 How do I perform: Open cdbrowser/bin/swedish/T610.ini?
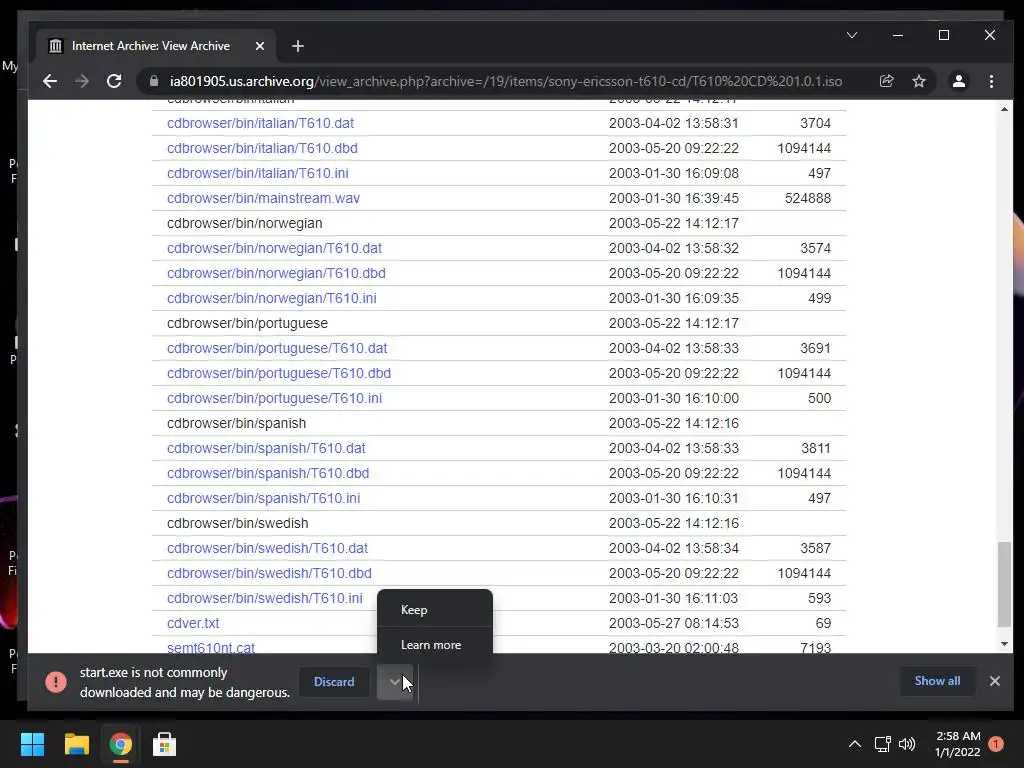[x=264, y=598]
